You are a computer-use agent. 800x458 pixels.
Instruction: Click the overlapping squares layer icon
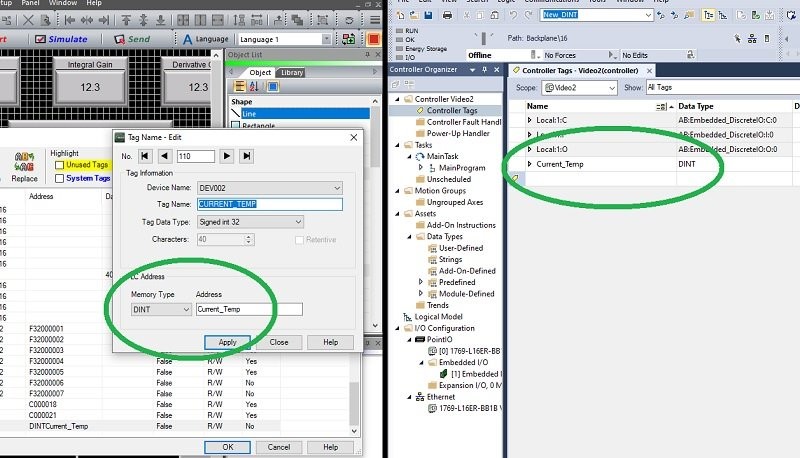[297, 20]
